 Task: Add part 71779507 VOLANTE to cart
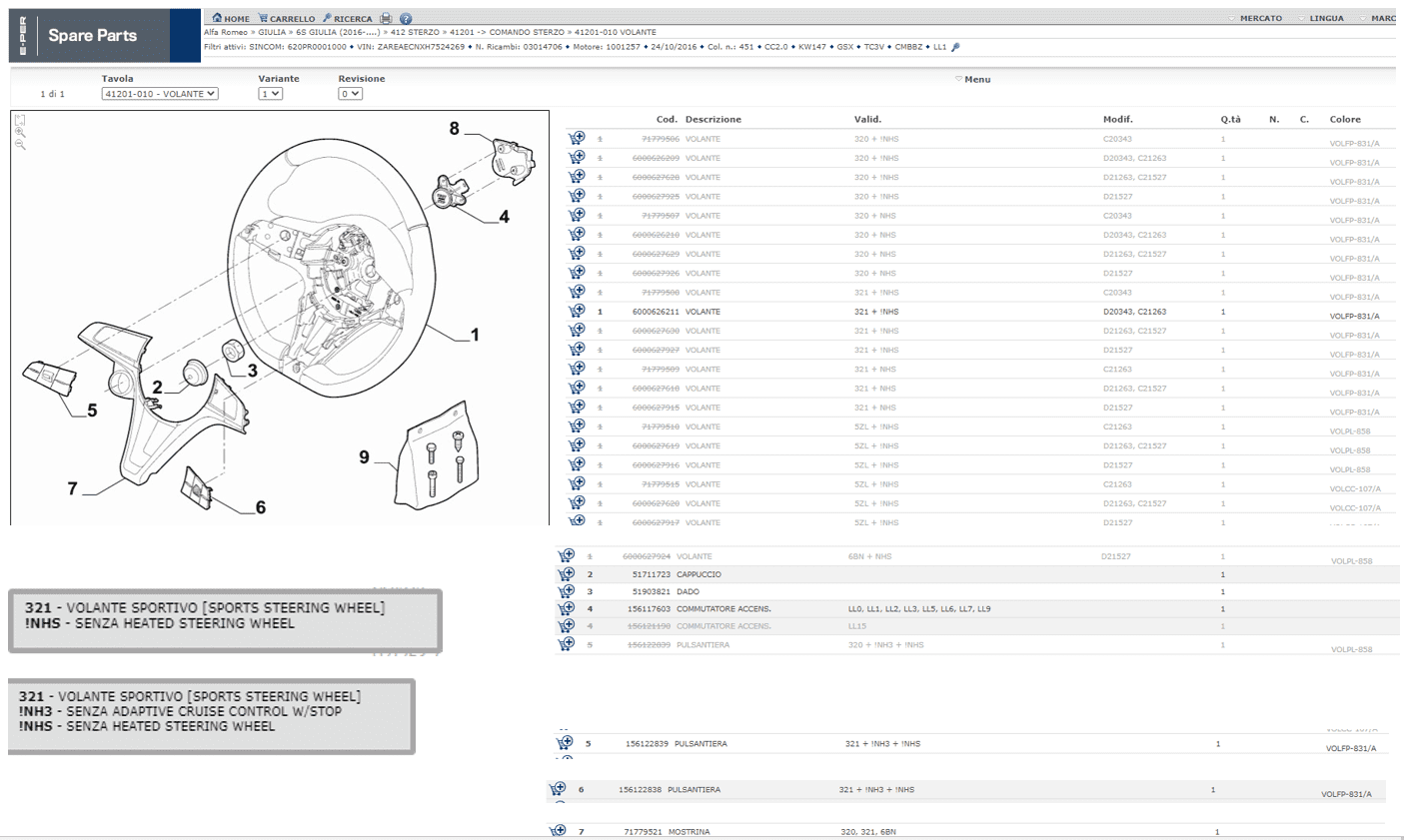point(577,215)
